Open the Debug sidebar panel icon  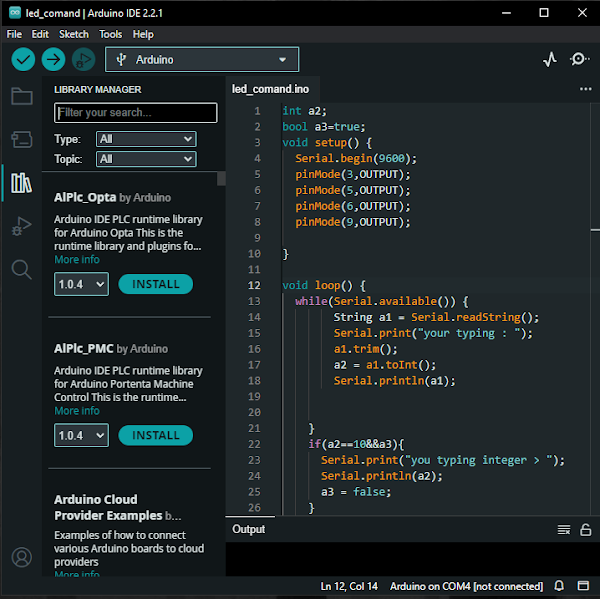coord(21,226)
